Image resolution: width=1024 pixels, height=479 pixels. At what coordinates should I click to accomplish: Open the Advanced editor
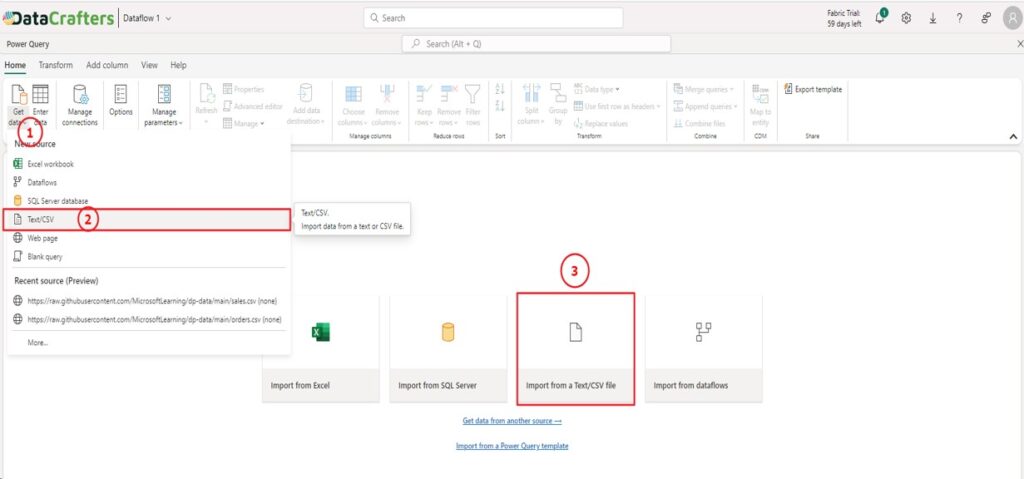(253, 107)
